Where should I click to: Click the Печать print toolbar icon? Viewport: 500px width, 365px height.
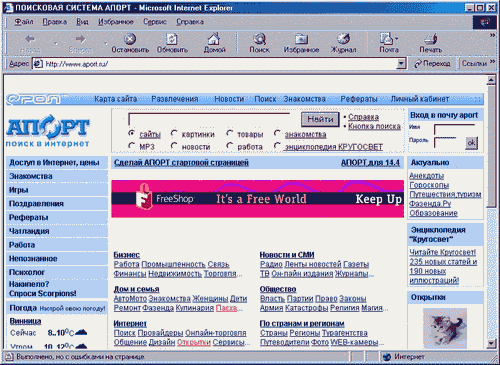431,39
